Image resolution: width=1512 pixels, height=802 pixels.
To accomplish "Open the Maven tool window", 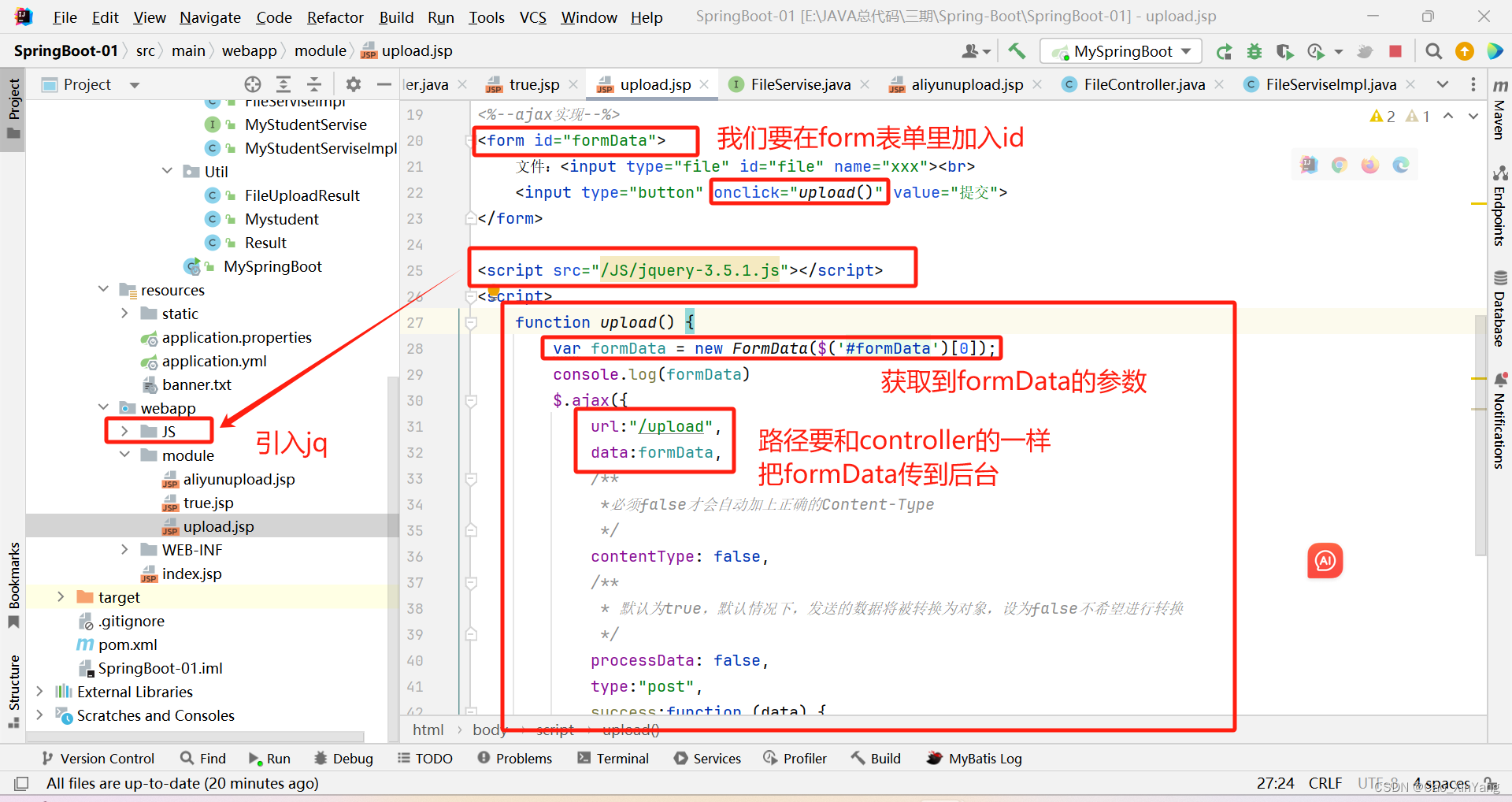I will (x=1500, y=110).
